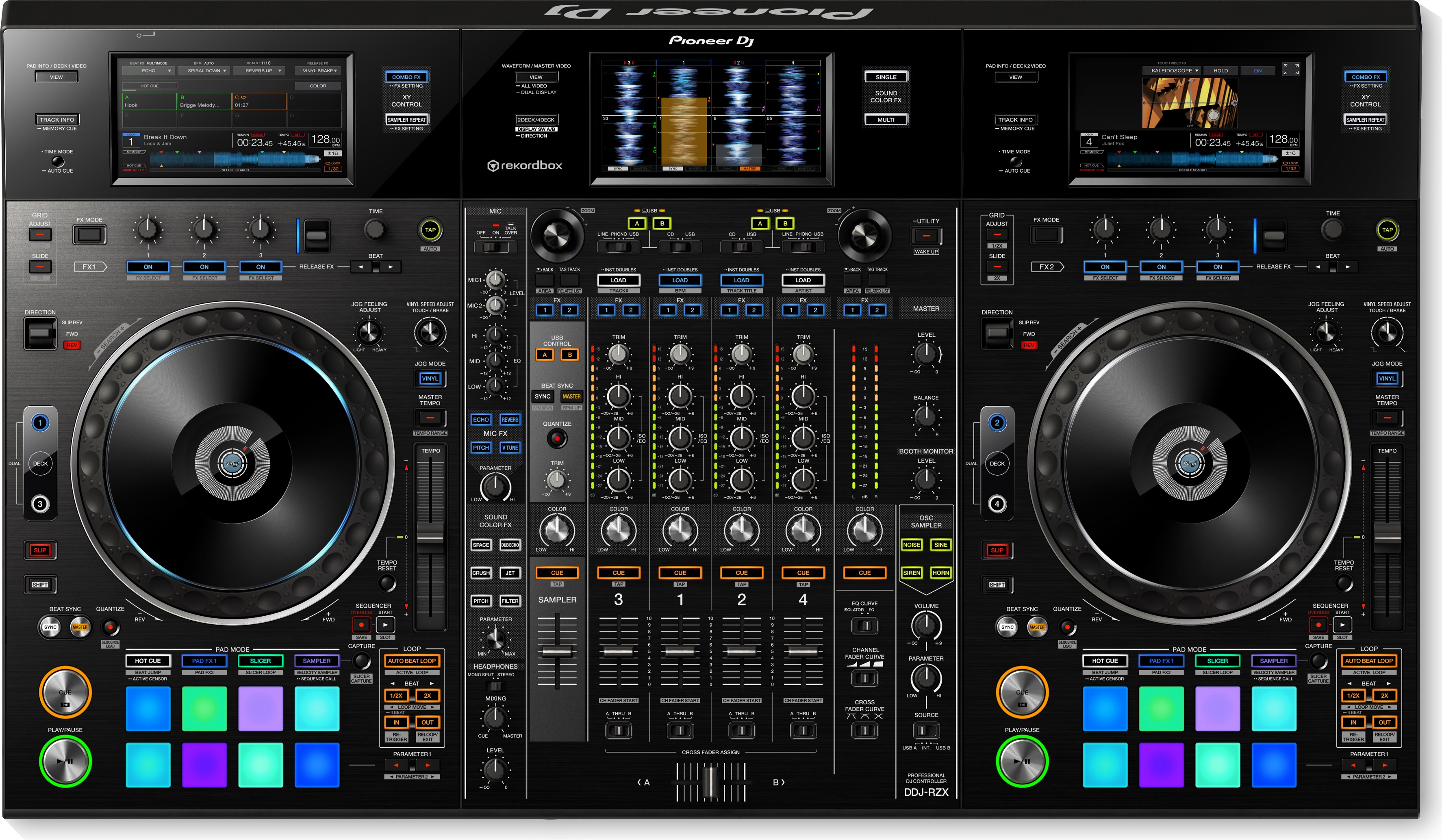
Task: Enable the ECHO mic FX
Action: (x=481, y=420)
